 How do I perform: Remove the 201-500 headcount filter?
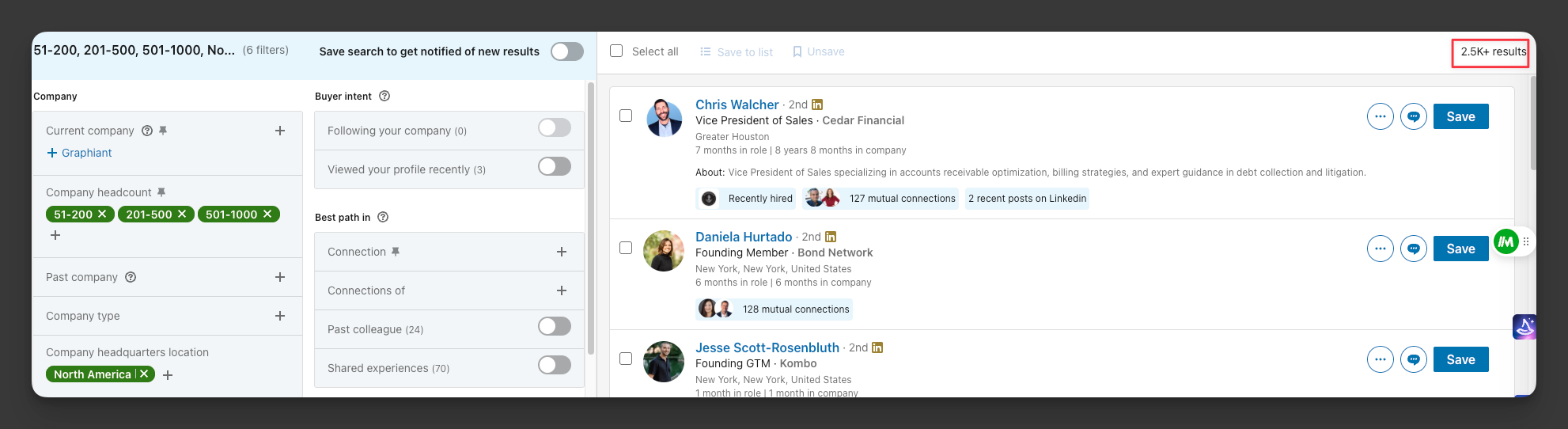182,214
